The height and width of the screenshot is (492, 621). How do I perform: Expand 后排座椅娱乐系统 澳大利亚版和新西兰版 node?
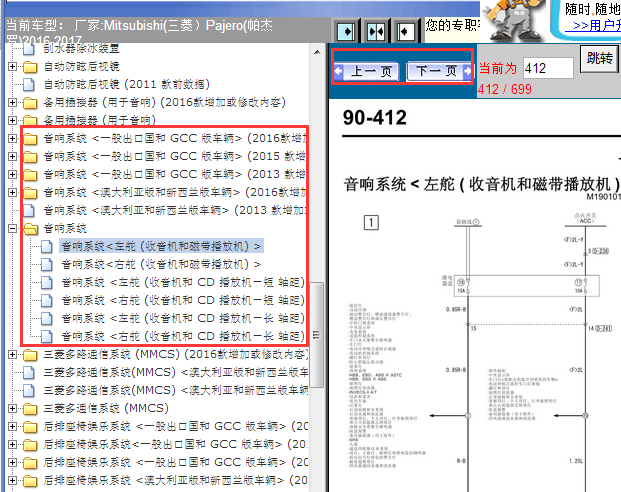point(12,480)
